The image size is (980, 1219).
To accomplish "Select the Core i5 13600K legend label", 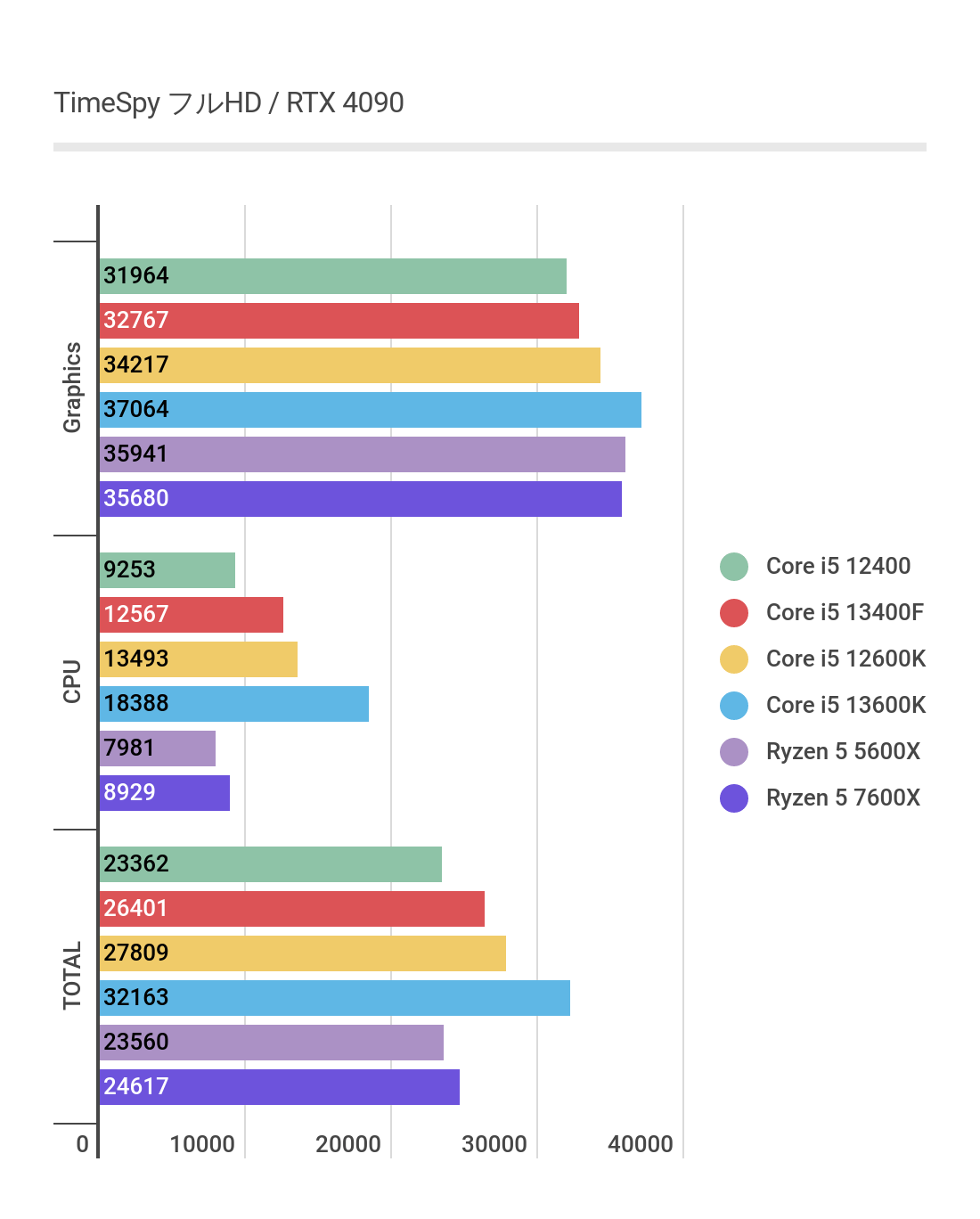I will 845,705.
